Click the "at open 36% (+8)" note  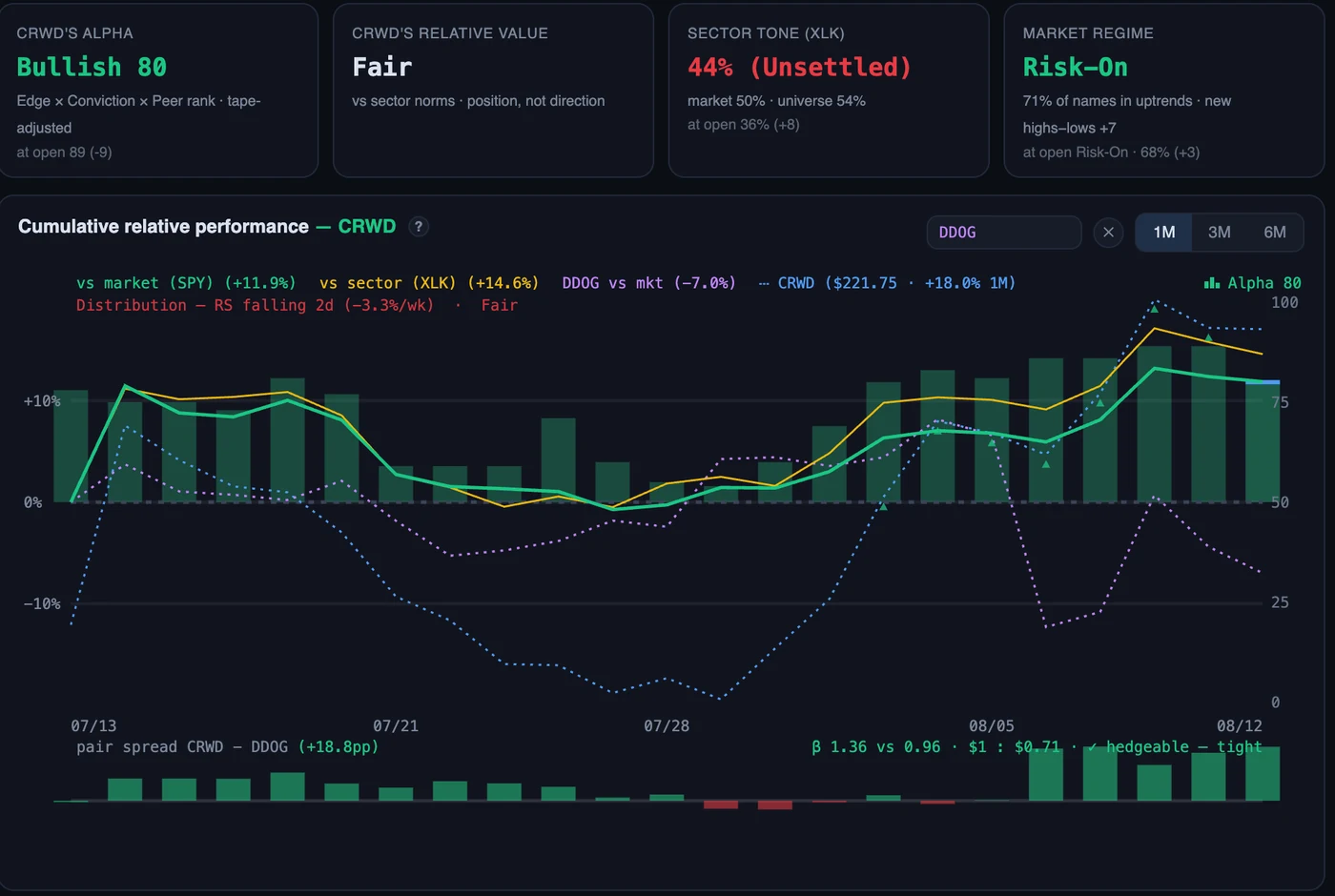pos(743,125)
